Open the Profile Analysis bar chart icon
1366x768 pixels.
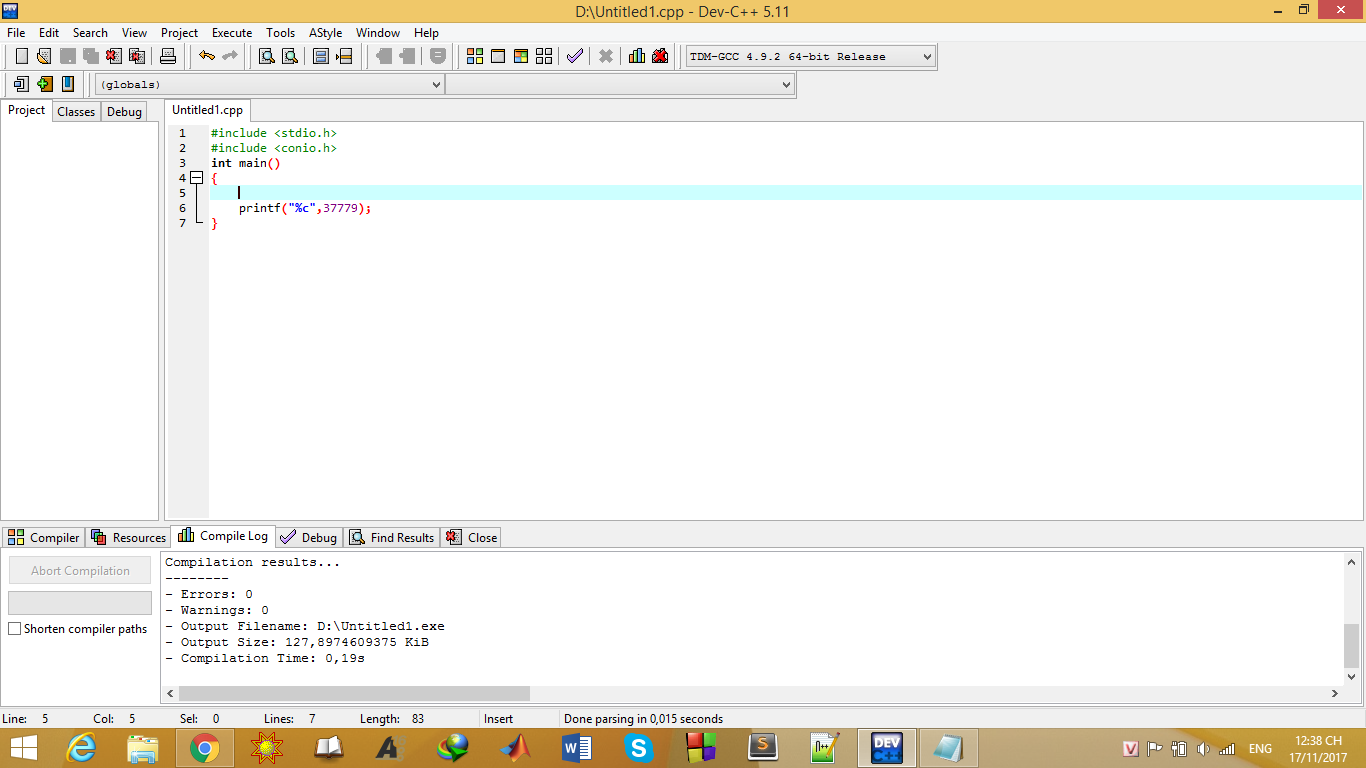636,56
